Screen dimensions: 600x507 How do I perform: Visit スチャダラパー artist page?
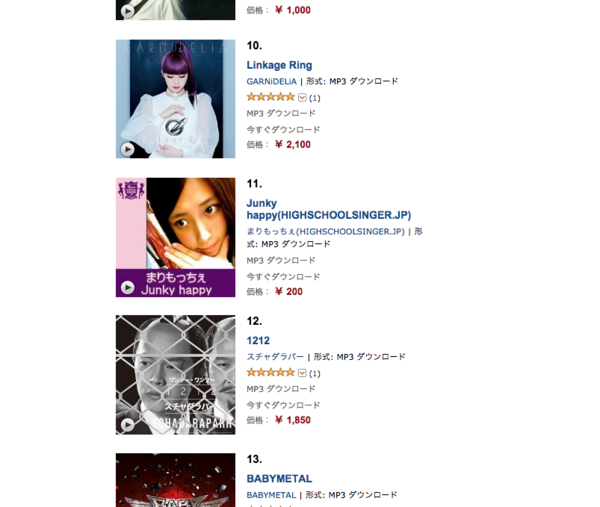click(275, 357)
